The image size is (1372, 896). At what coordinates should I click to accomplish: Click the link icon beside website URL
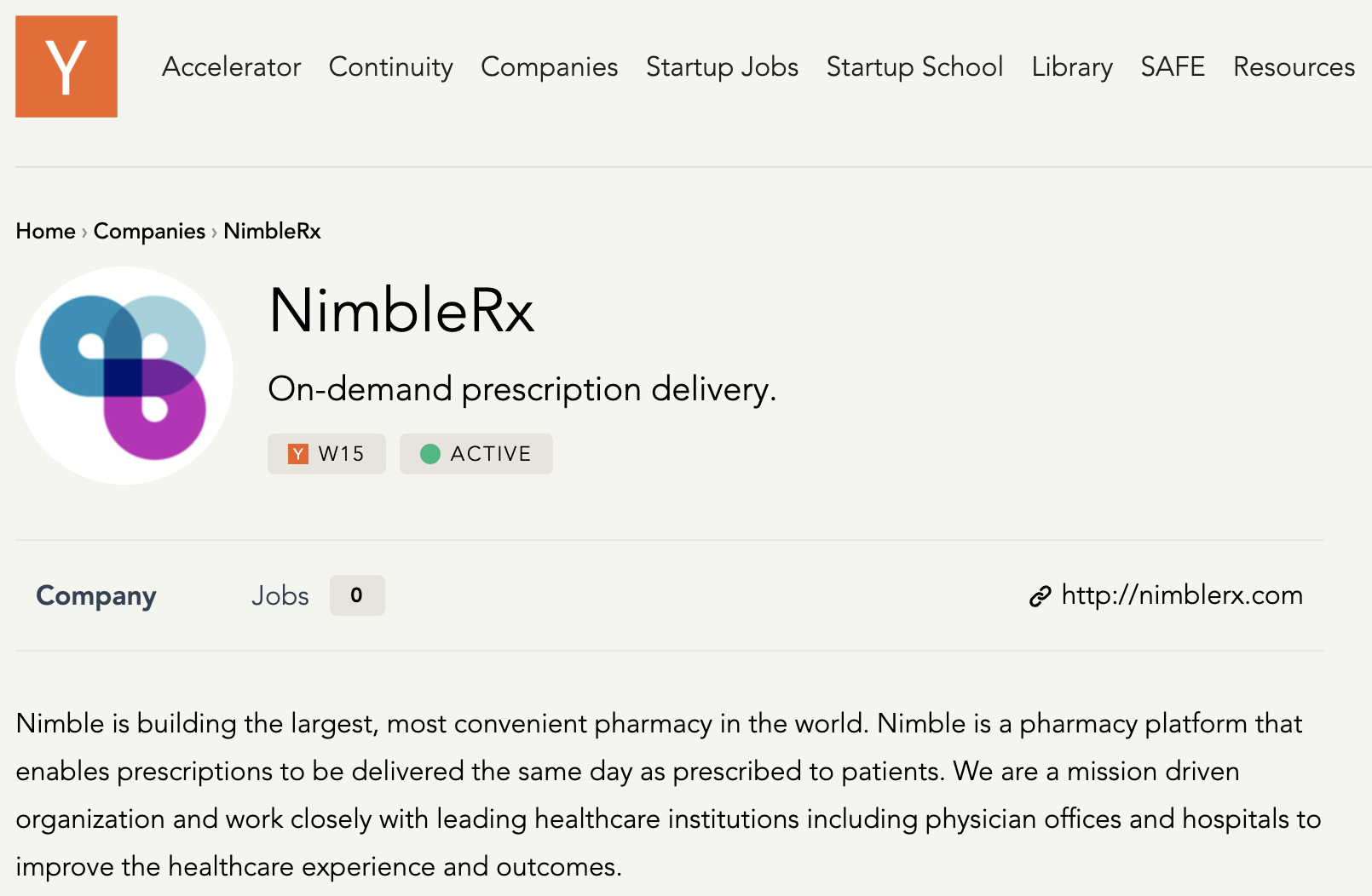pyautogui.click(x=1040, y=596)
